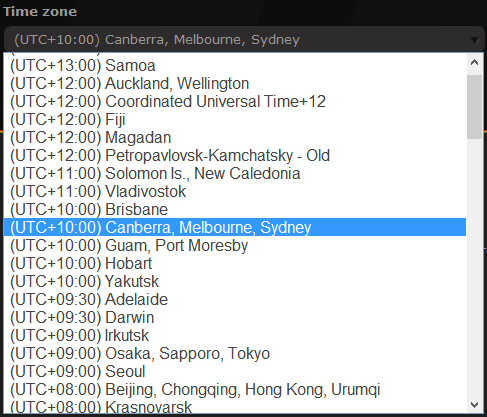Select (UTC+10:00) Hobart

(235, 263)
